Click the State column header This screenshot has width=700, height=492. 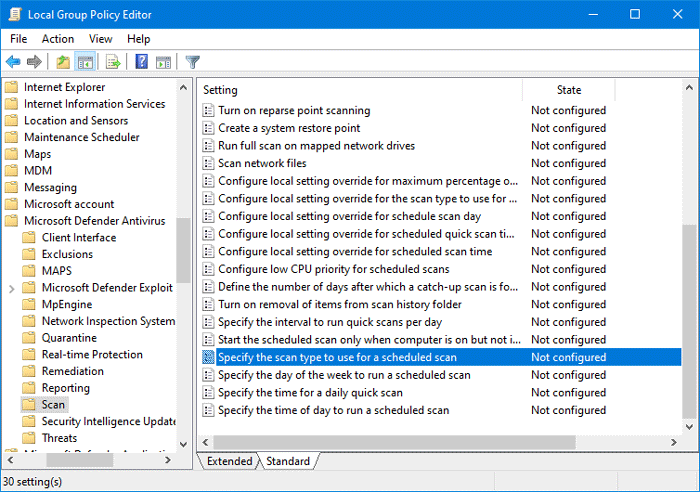[x=569, y=90]
